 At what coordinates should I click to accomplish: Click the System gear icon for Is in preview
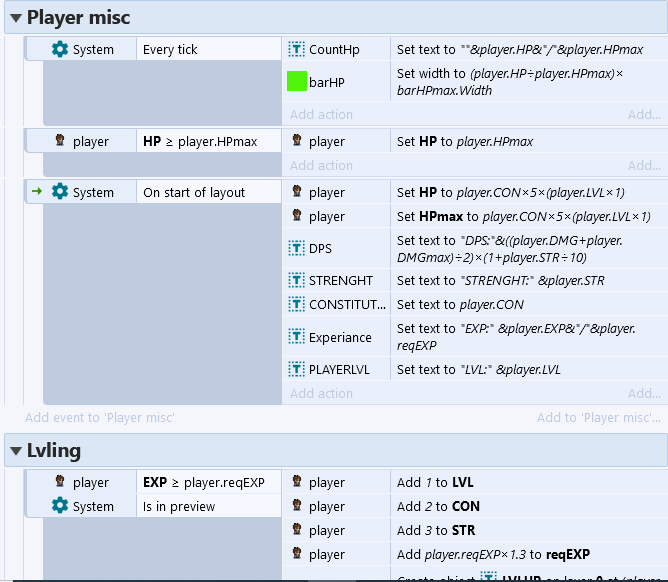click(60, 506)
